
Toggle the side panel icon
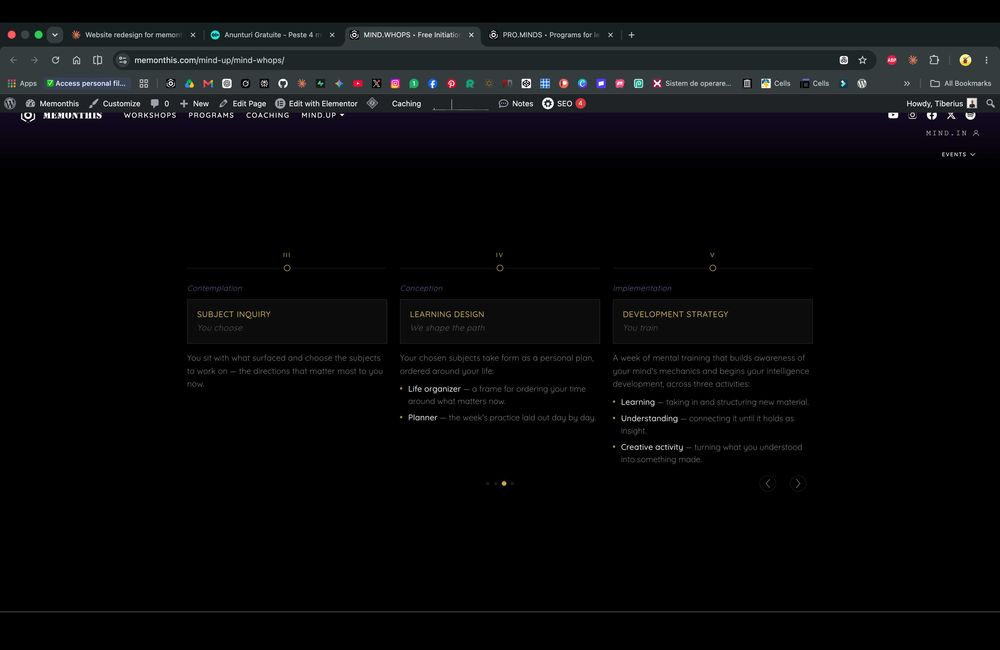(x=98, y=60)
